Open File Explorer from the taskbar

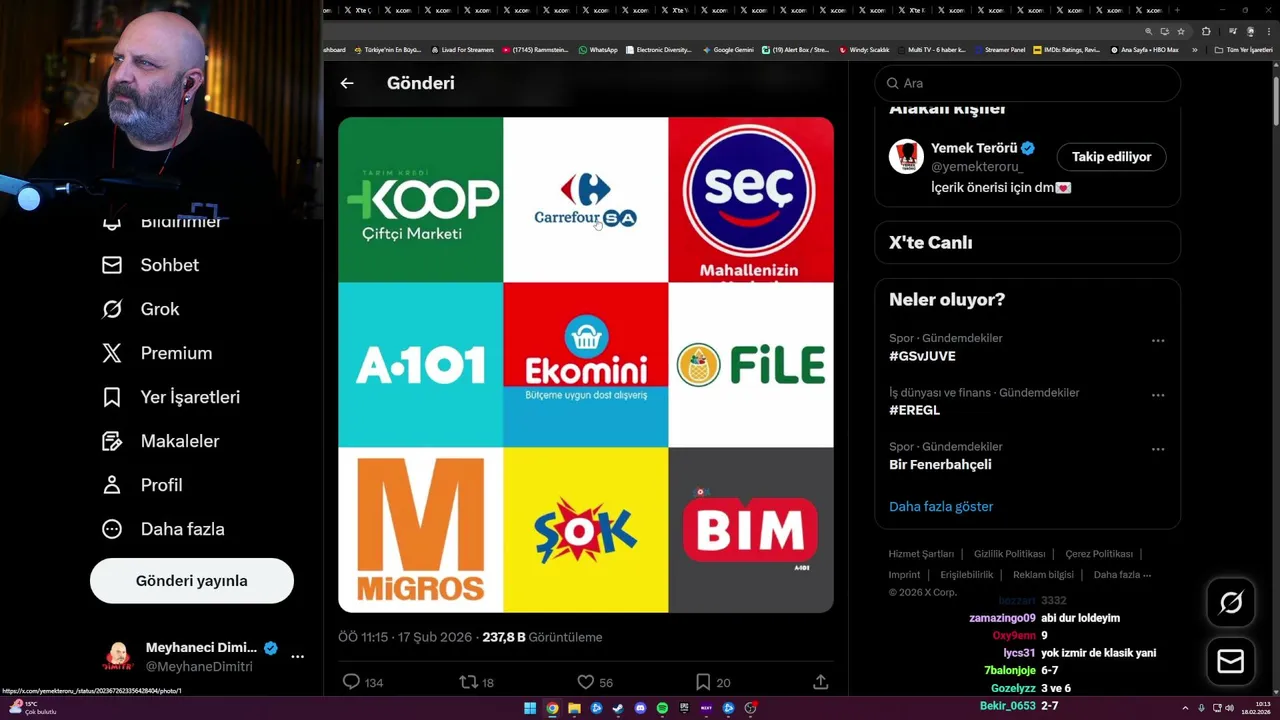click(x=574, y=708)
